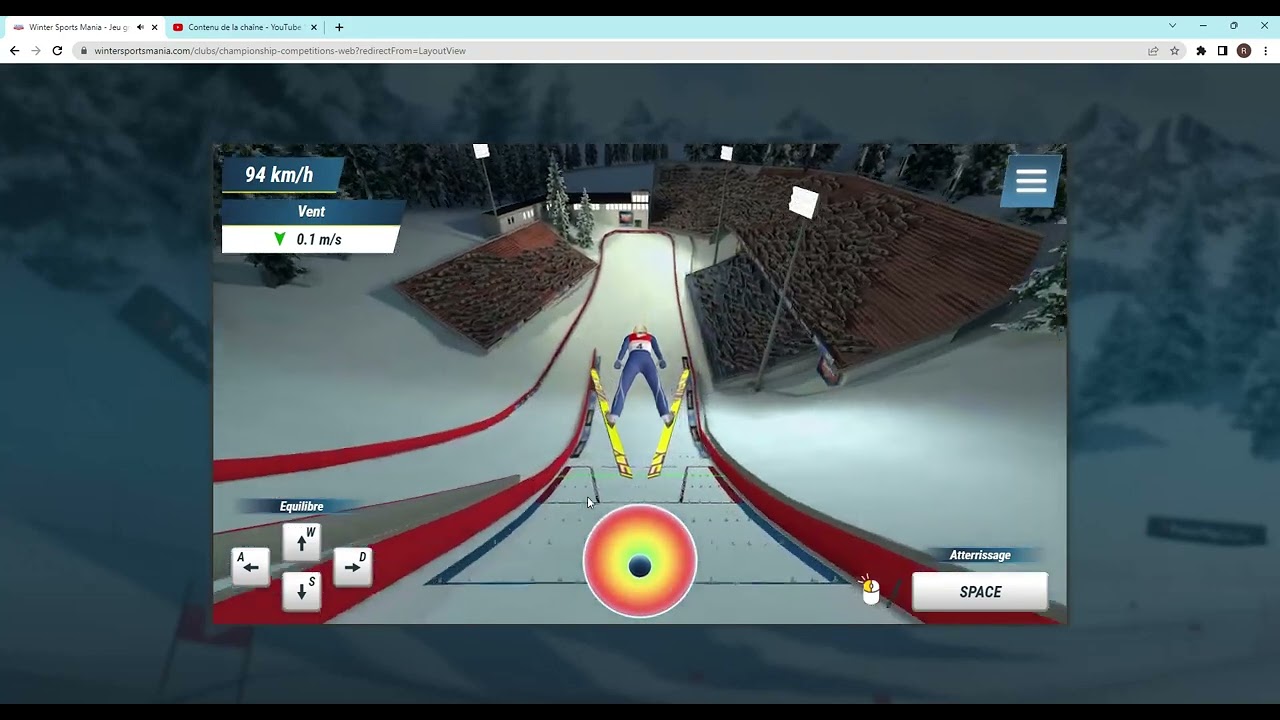Share this page icon
Viewport: 1280px width, 720px height.
pyautogui.click(x=1153, y=50)
